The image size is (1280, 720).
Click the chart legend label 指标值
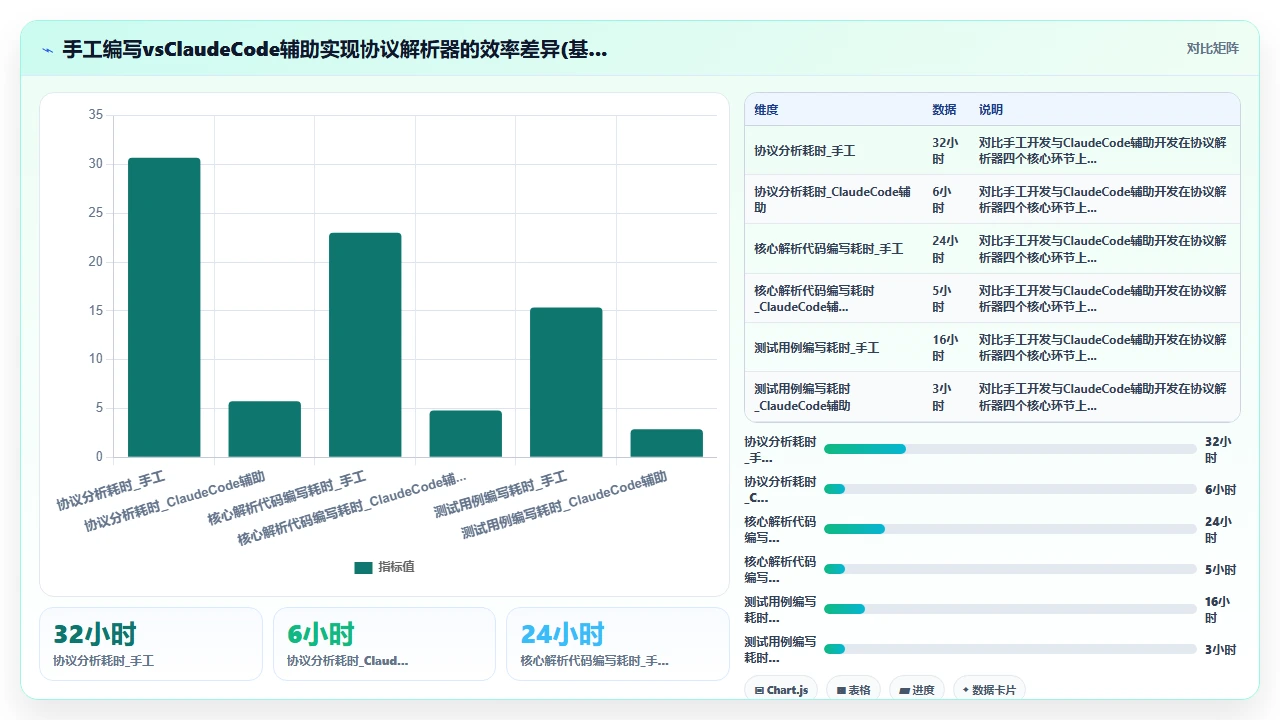396,567
